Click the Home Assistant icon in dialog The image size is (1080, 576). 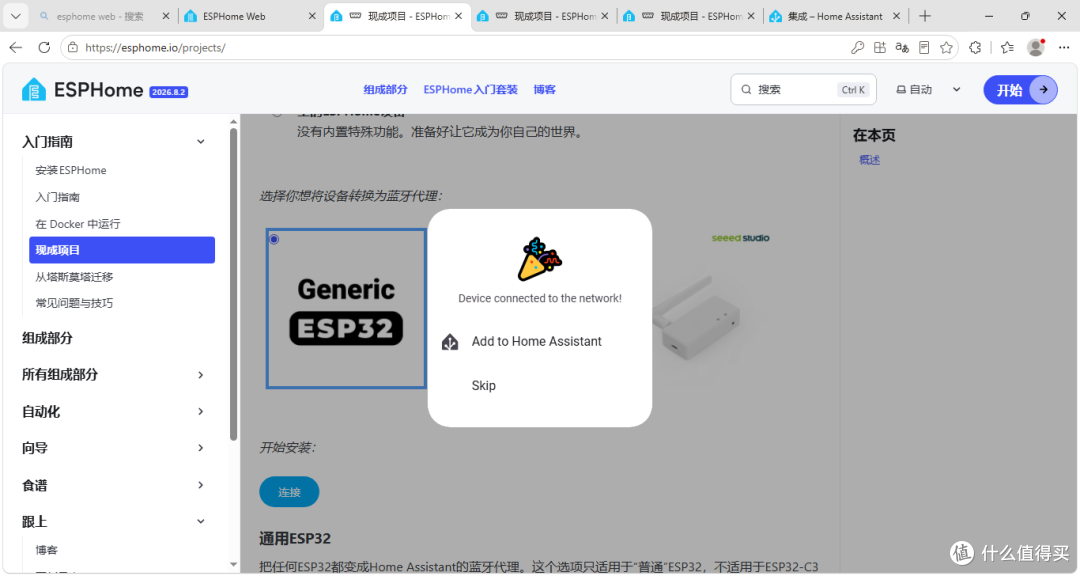coord(450,342)
